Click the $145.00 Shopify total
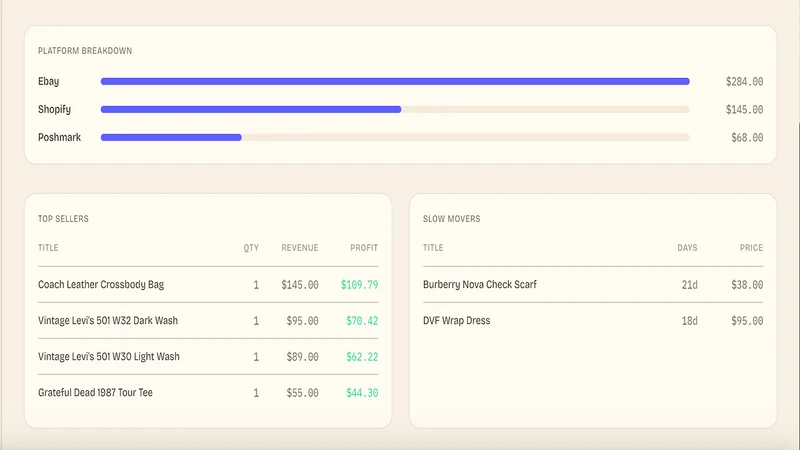Screen dimensions: 800x450 pos(744,109)
